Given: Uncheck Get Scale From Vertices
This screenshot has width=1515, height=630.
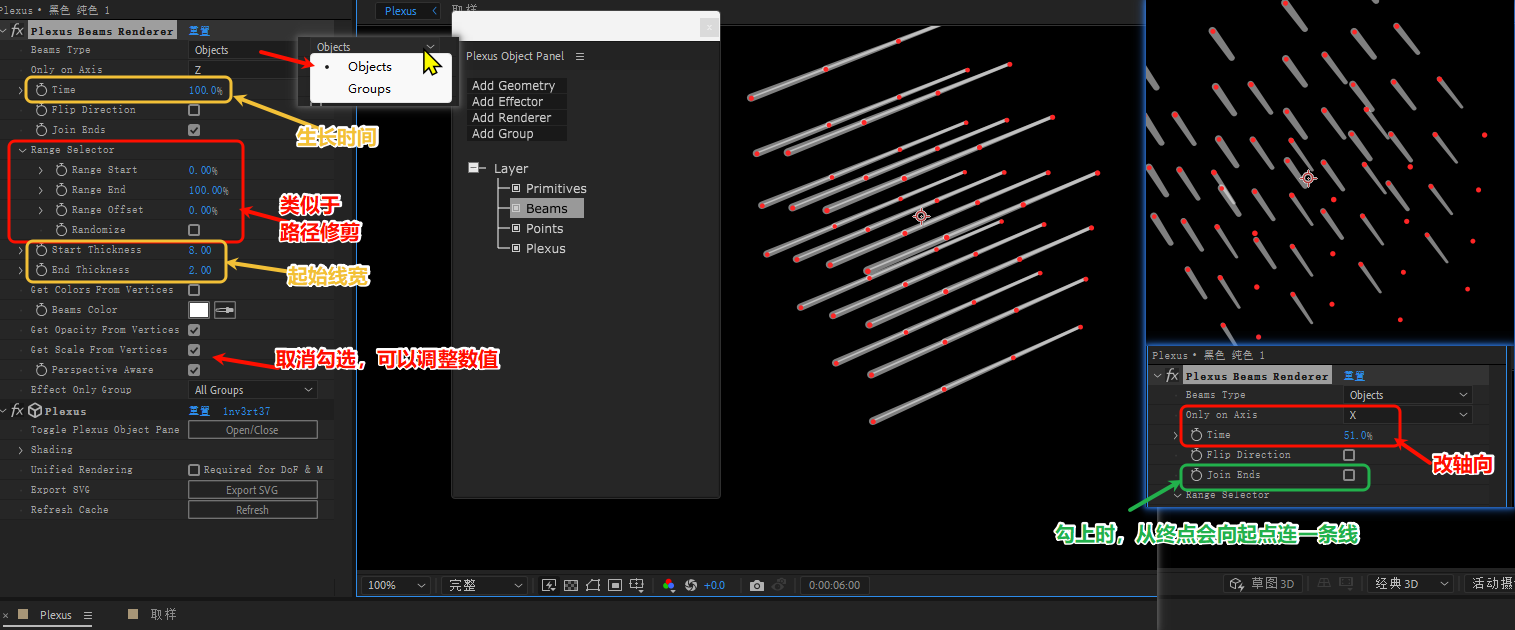Looking at the screenshot, I should pyautogui.click(x=194, y=350).
